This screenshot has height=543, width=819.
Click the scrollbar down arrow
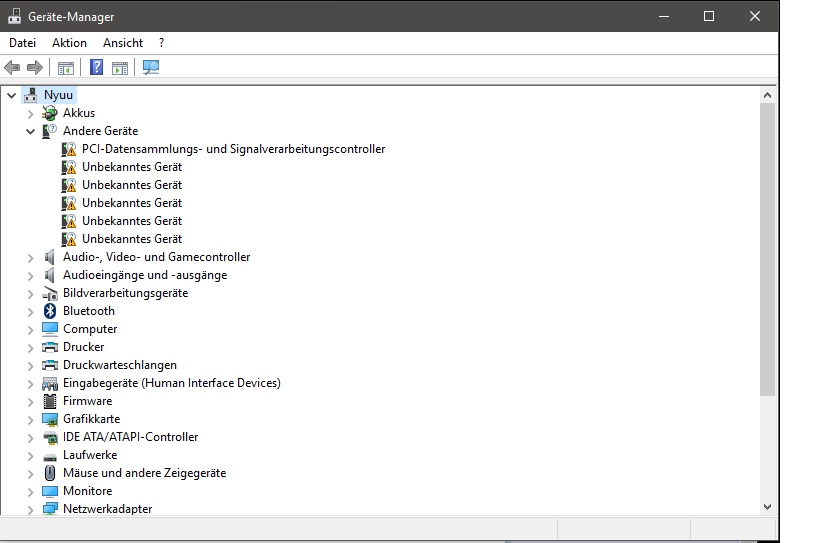coord(767,506)
